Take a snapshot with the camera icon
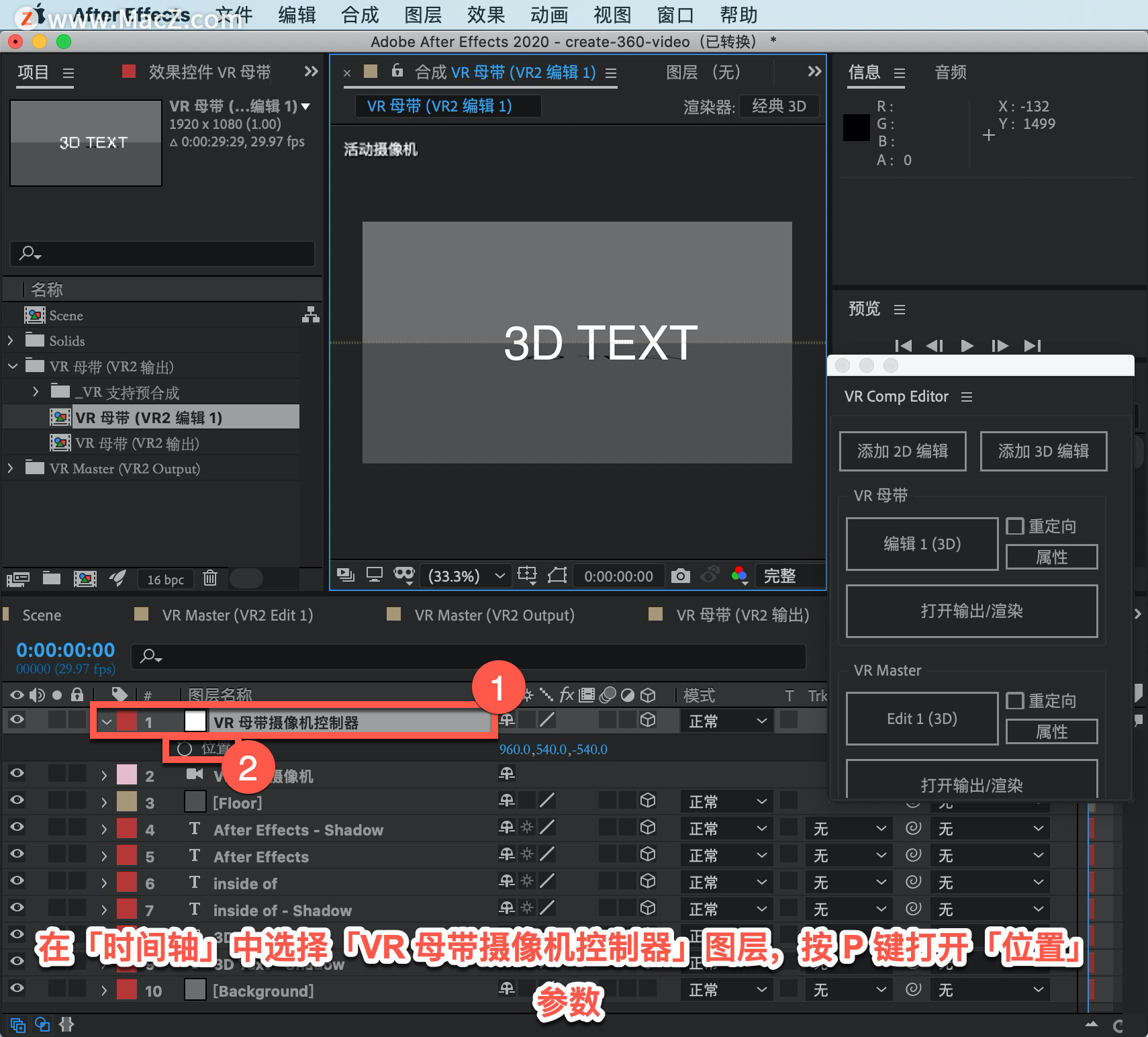Viewport: 1148px width, 1037px height. 680,576
